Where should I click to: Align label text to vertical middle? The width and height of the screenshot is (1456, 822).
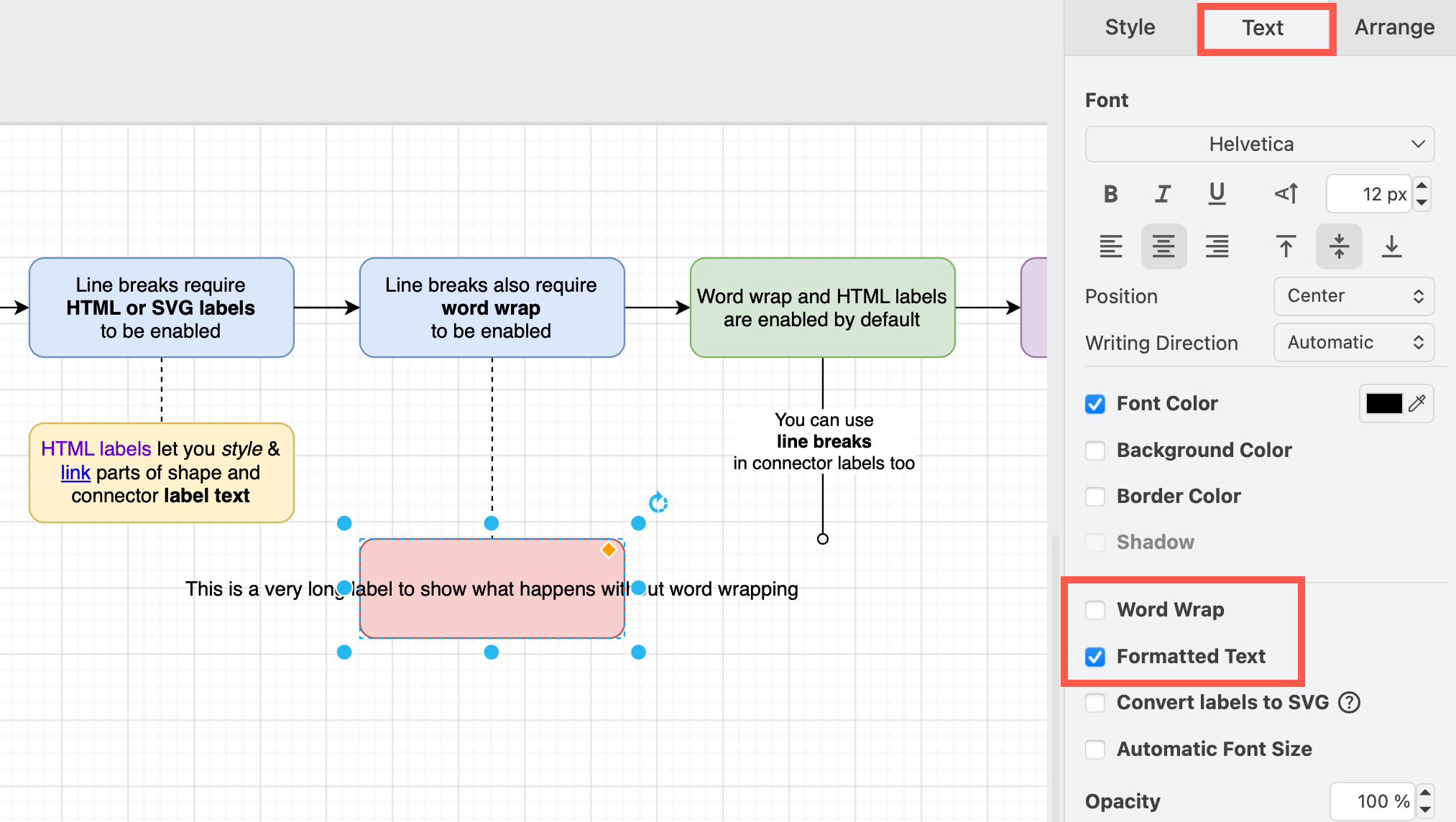click(x=1339, y=246)
